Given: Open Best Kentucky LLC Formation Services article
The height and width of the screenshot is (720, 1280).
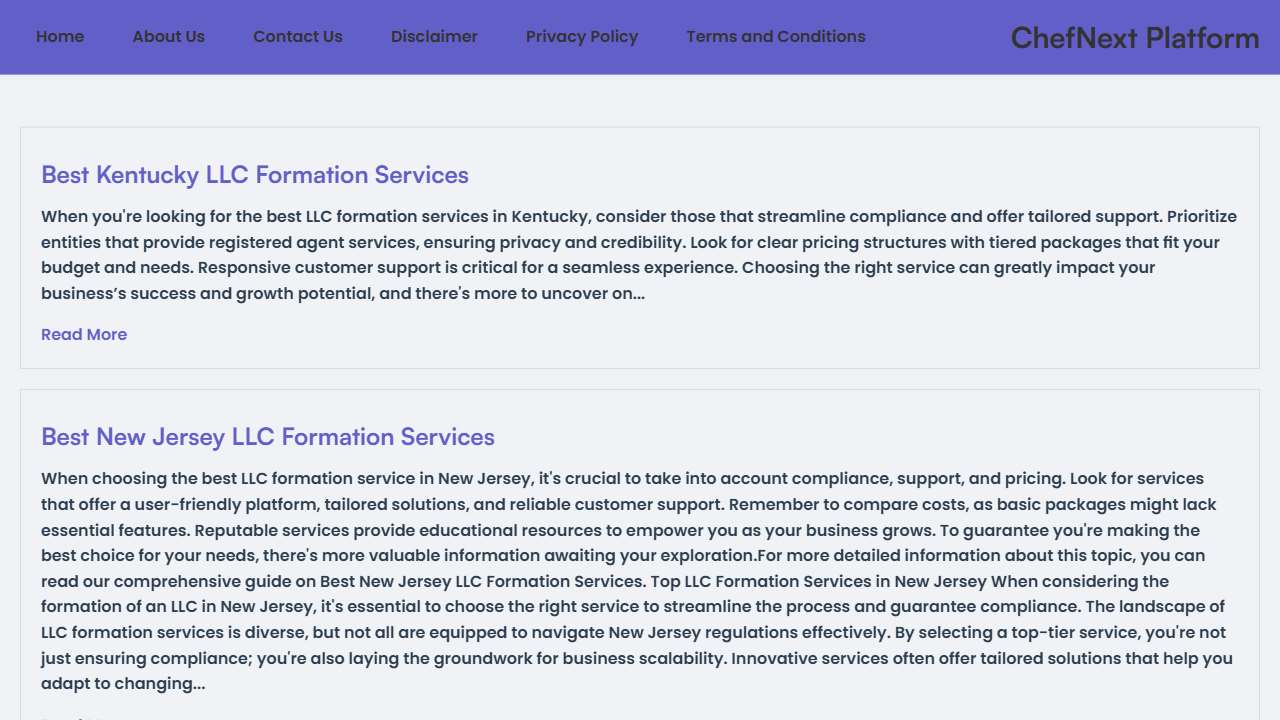Looking at the screenshot, I should point(255,175).
